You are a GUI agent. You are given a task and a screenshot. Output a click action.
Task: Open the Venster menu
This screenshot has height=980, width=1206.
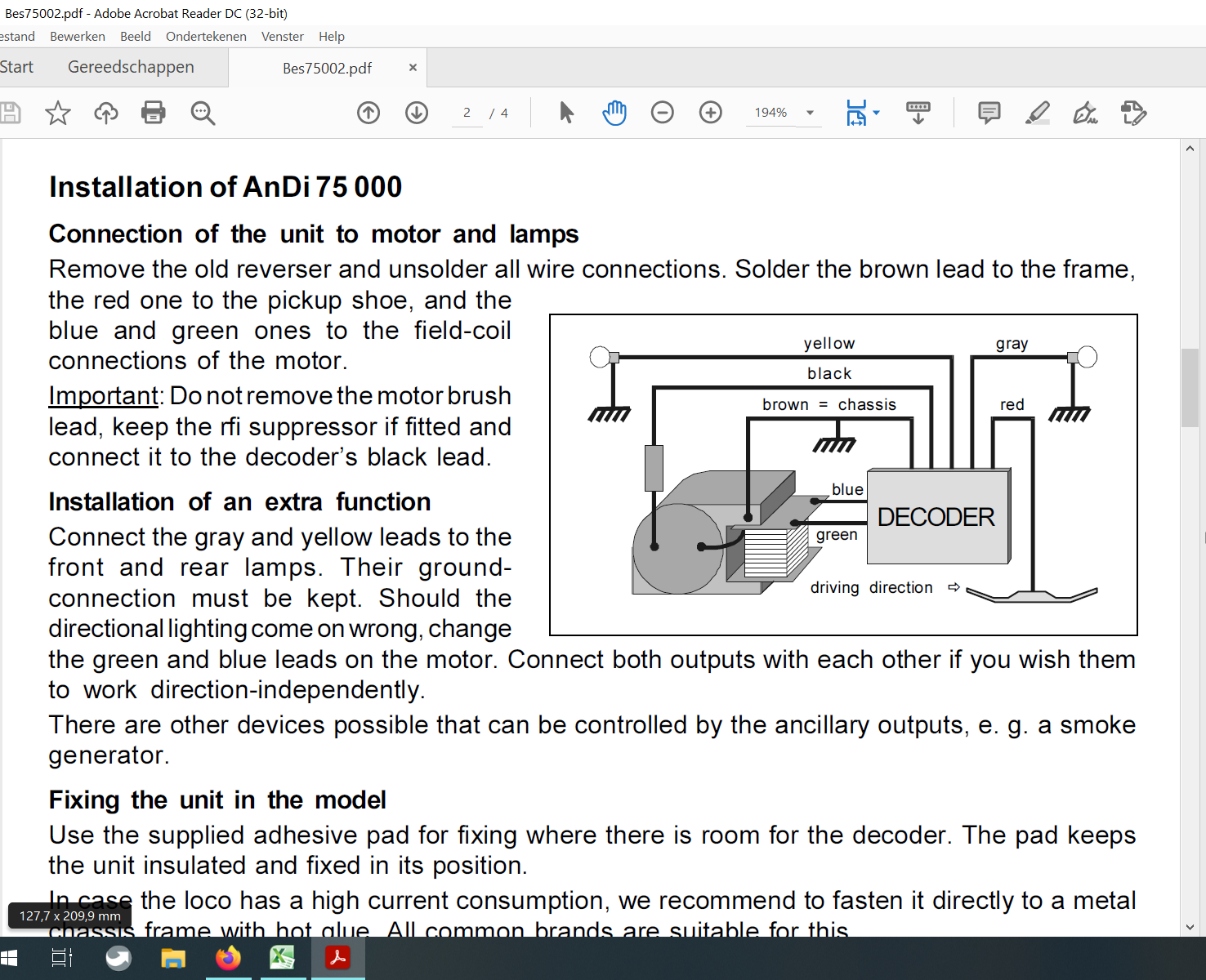283,36
